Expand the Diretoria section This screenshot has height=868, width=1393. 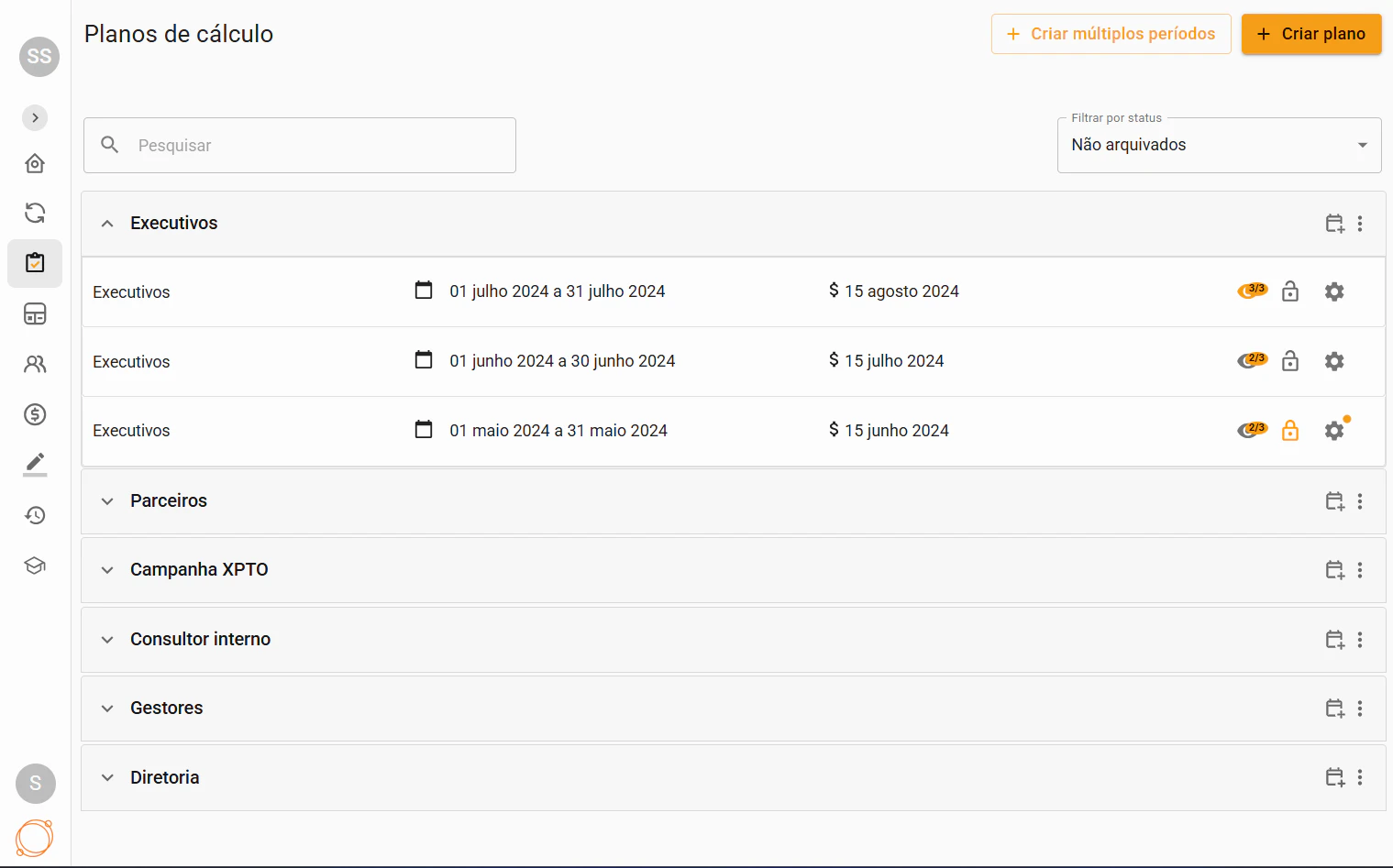point(106,777)
